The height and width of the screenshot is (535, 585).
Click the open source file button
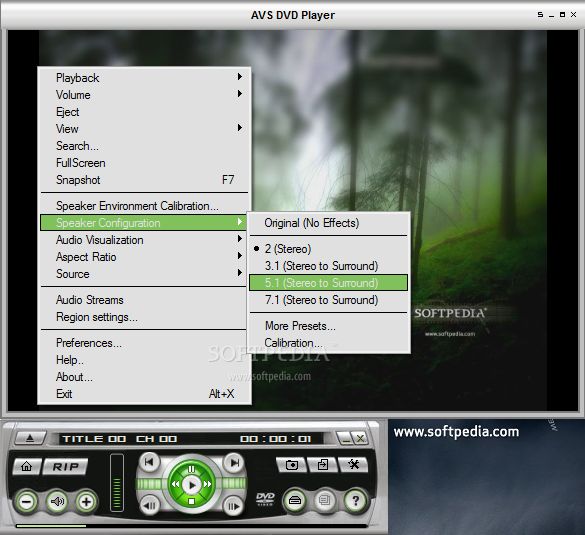(322, 465)
